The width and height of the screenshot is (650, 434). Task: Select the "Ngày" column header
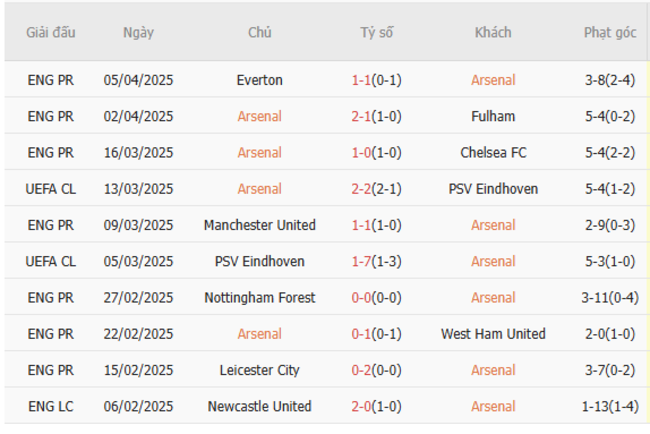(x=138, y=32)
